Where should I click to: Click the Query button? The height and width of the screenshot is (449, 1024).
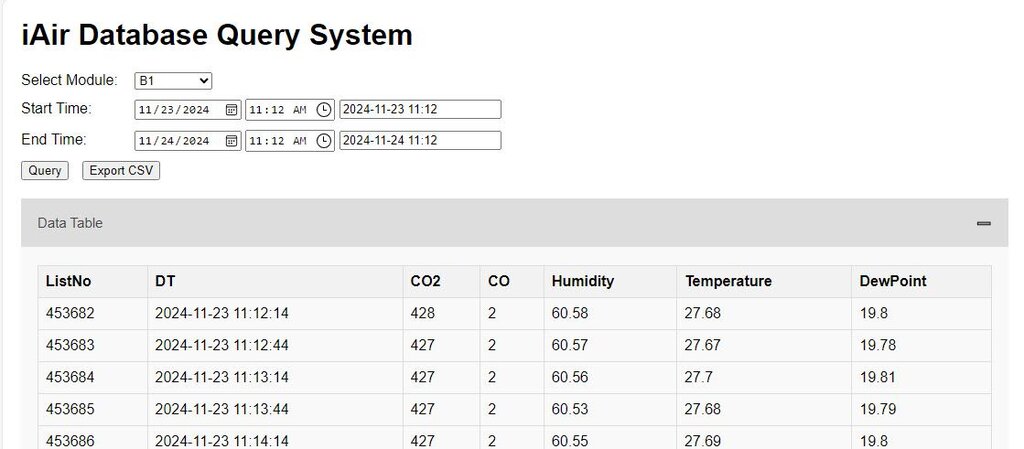44,171
